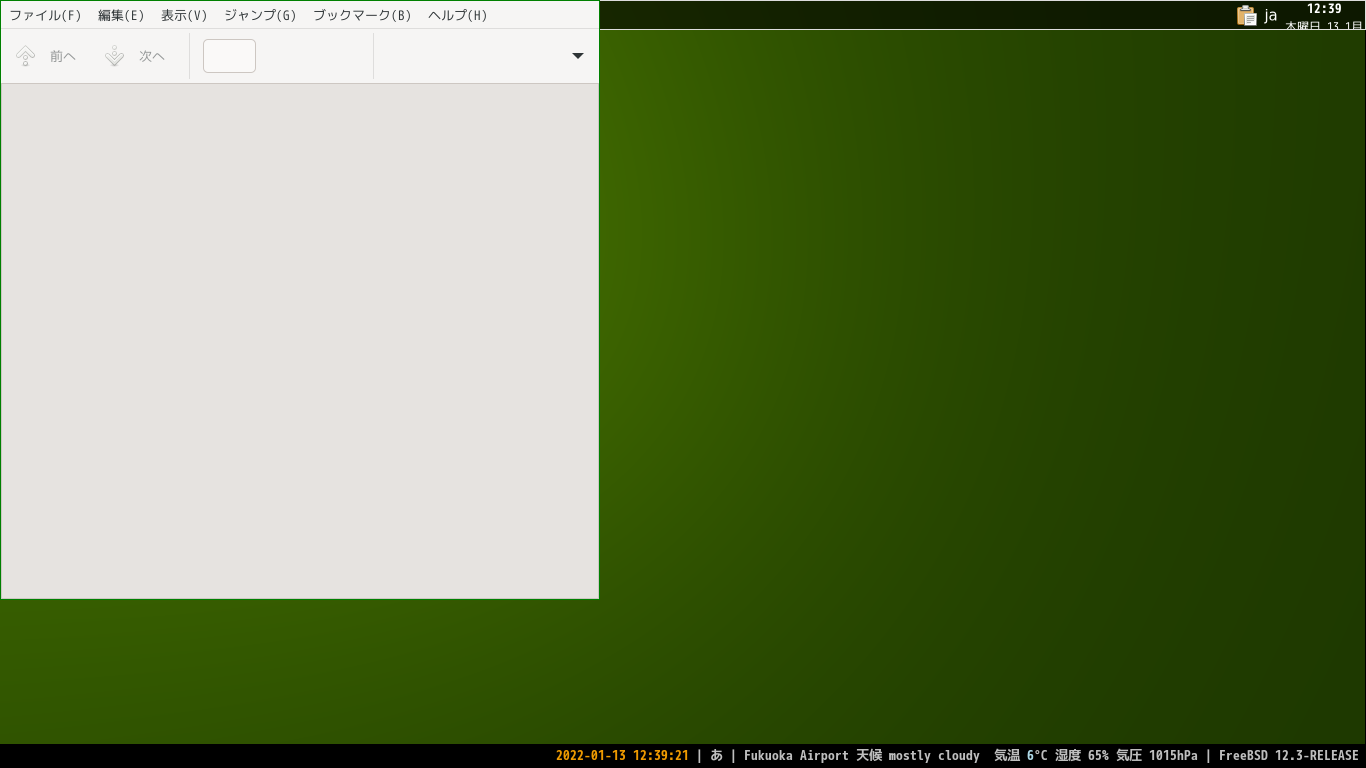Open the 編集(E) menu
The width and height of the screenshot is (1366, 768).
[x=121, y=15]
